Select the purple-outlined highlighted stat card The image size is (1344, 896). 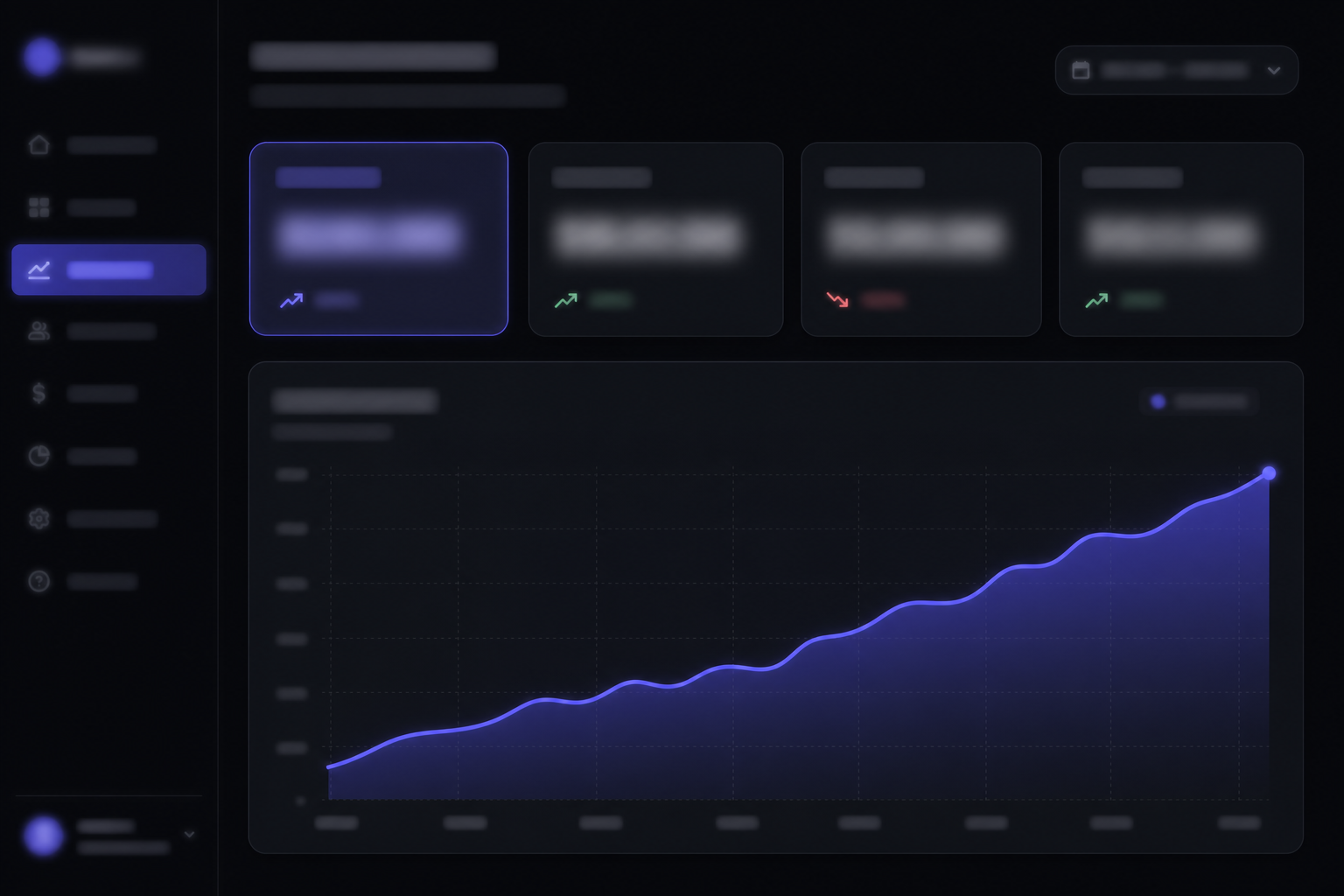(379, 239)
